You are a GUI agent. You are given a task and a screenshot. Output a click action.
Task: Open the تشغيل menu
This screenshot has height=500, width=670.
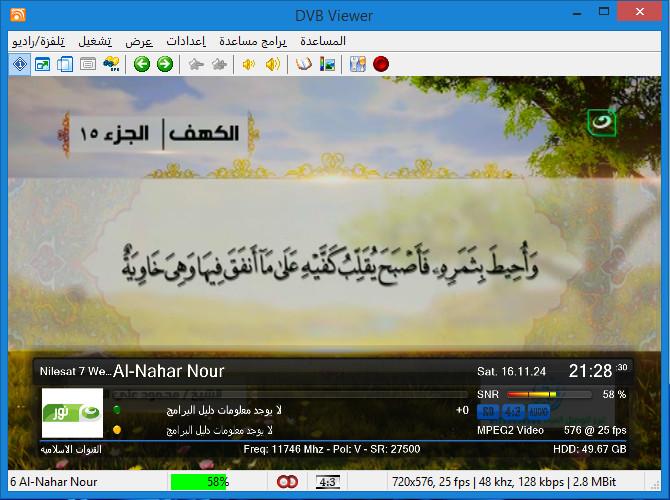(95, 41)
